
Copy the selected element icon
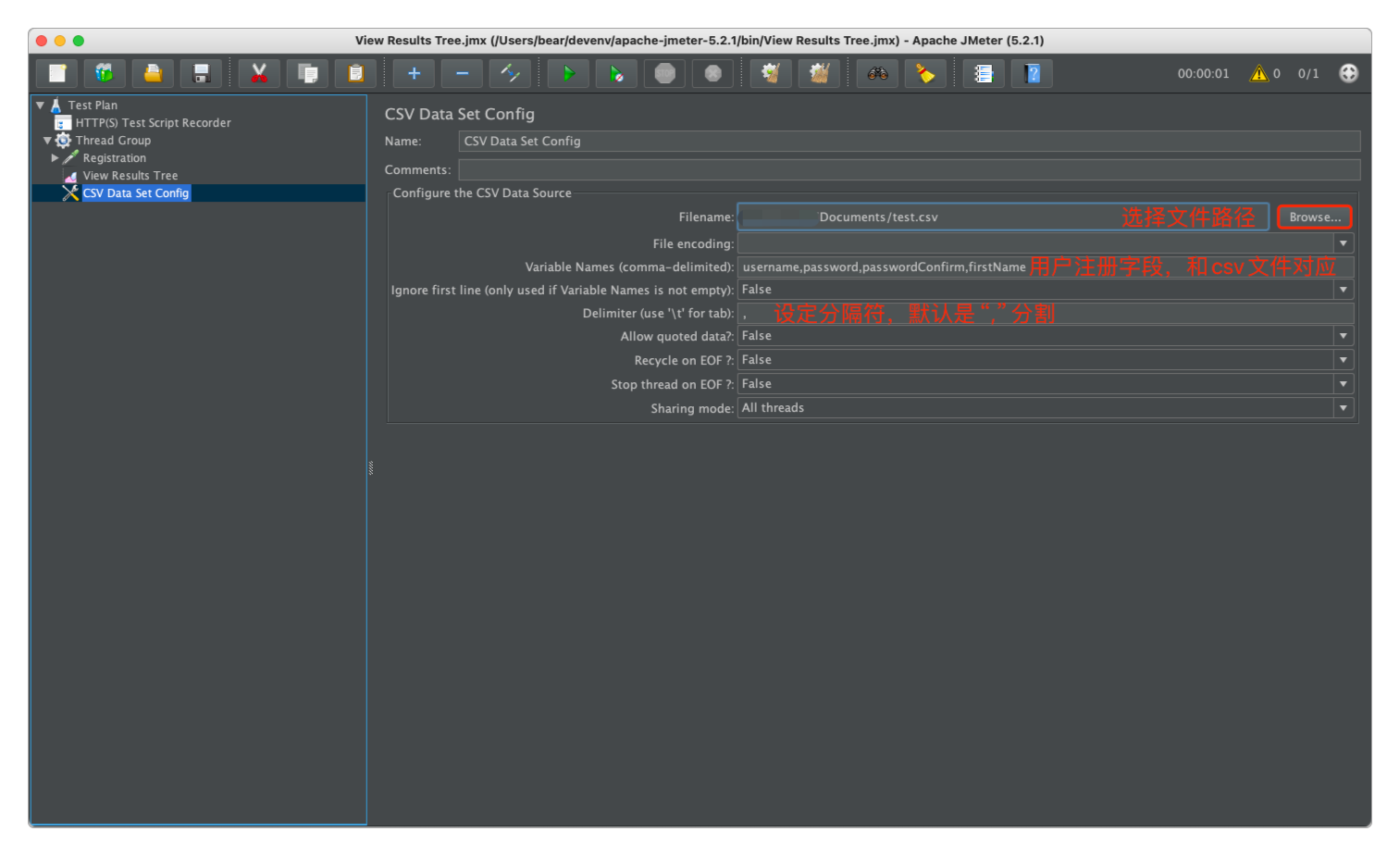pyautogui.click(x=307, y=73)
